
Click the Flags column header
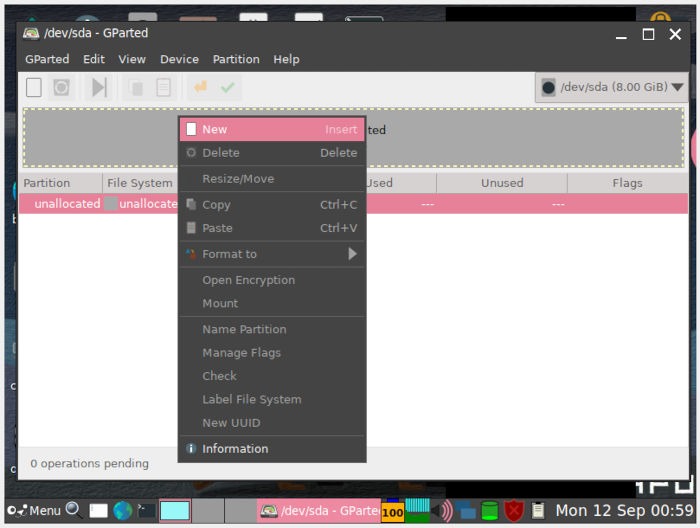click(x=627, y=183)
